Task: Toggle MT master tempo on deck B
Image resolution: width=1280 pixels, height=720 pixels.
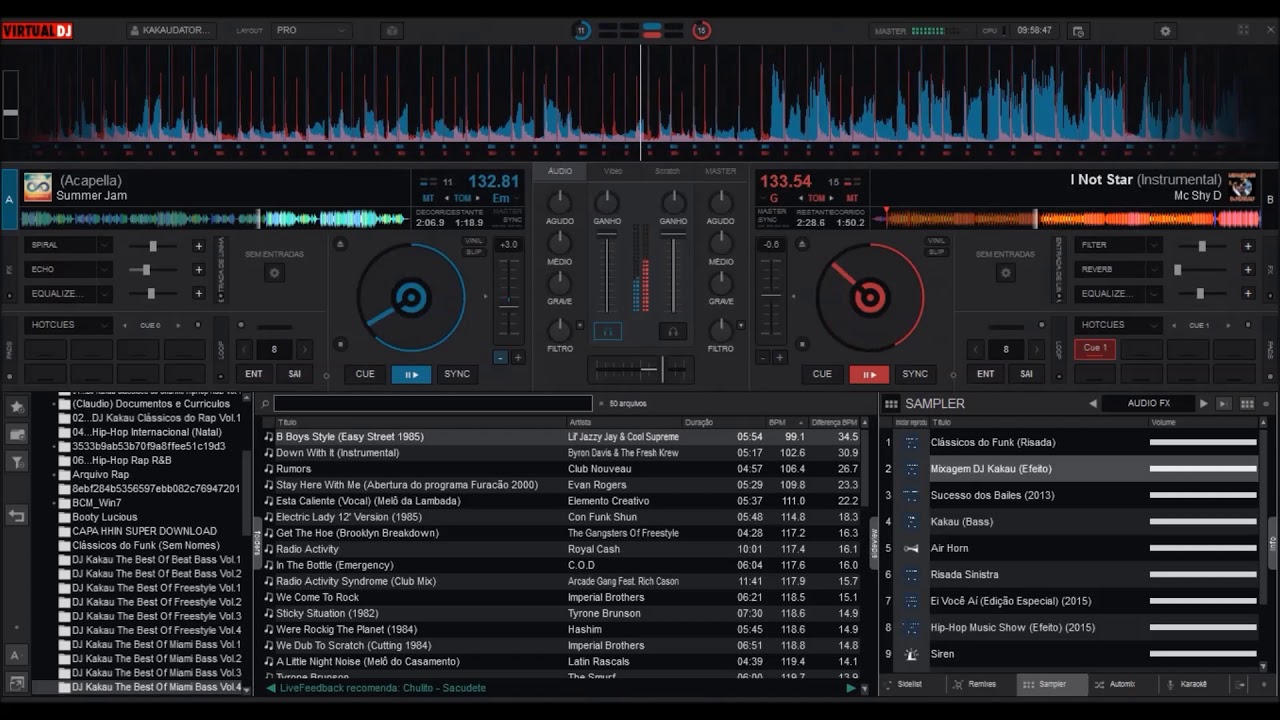Action: [x=852, y=198]
